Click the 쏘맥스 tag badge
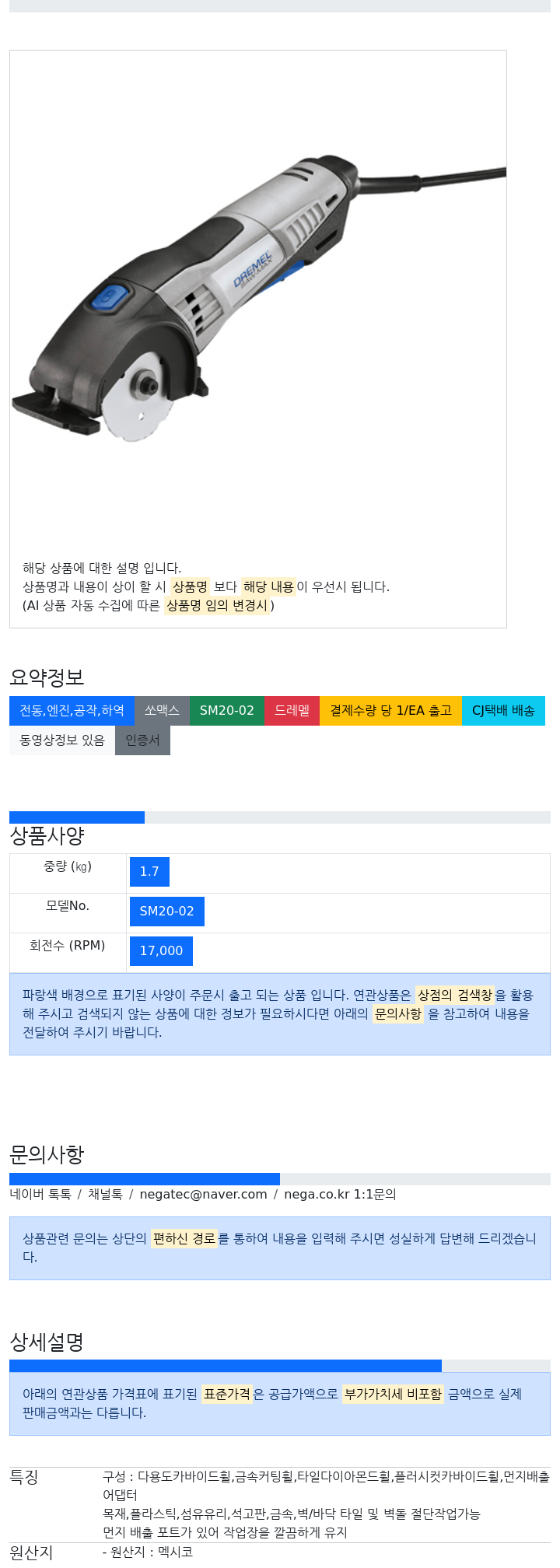 pos(162,711)
